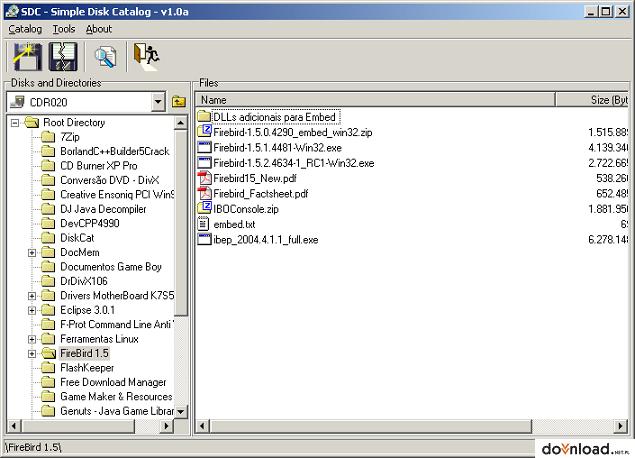Expand the Drivers MotherBoard K7S5 node
Viewport: 635px width, 458px height.
point(32,296)
